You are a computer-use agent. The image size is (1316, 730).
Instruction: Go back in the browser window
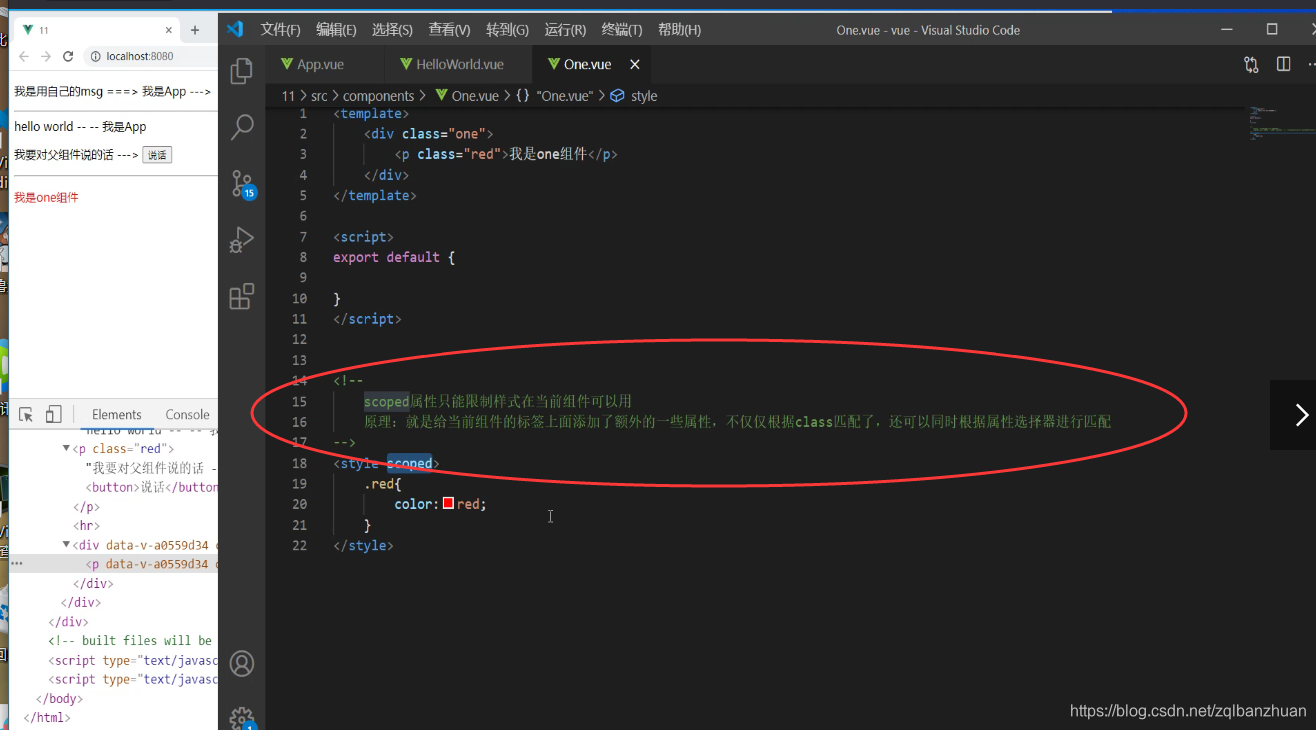tap(24, 56)
